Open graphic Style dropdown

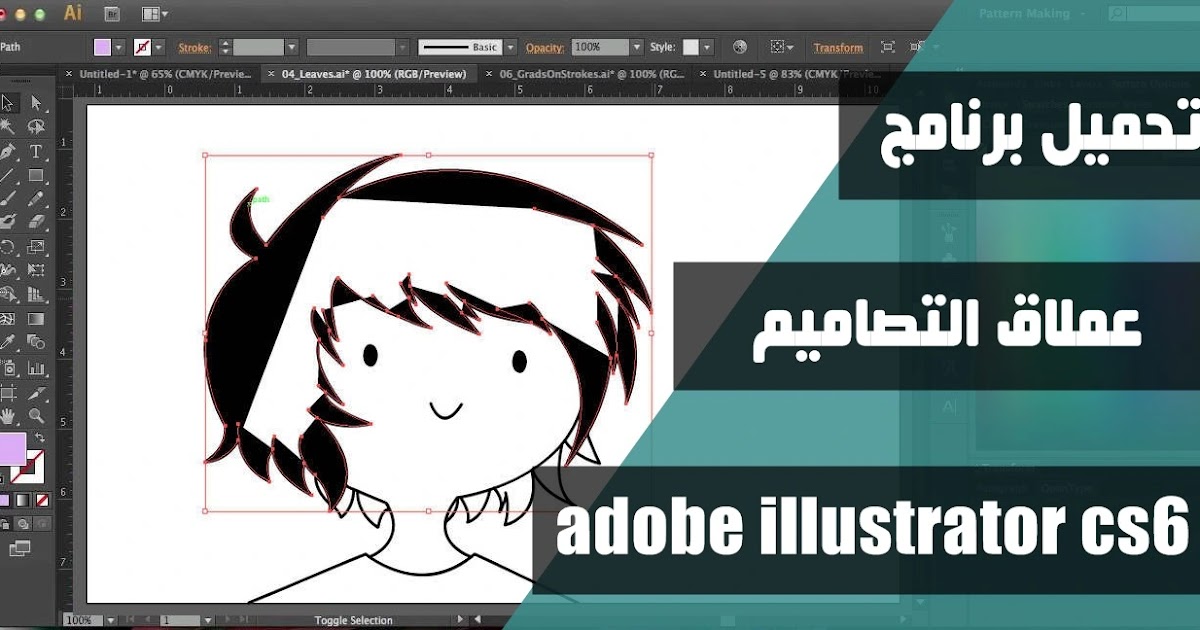706,47
